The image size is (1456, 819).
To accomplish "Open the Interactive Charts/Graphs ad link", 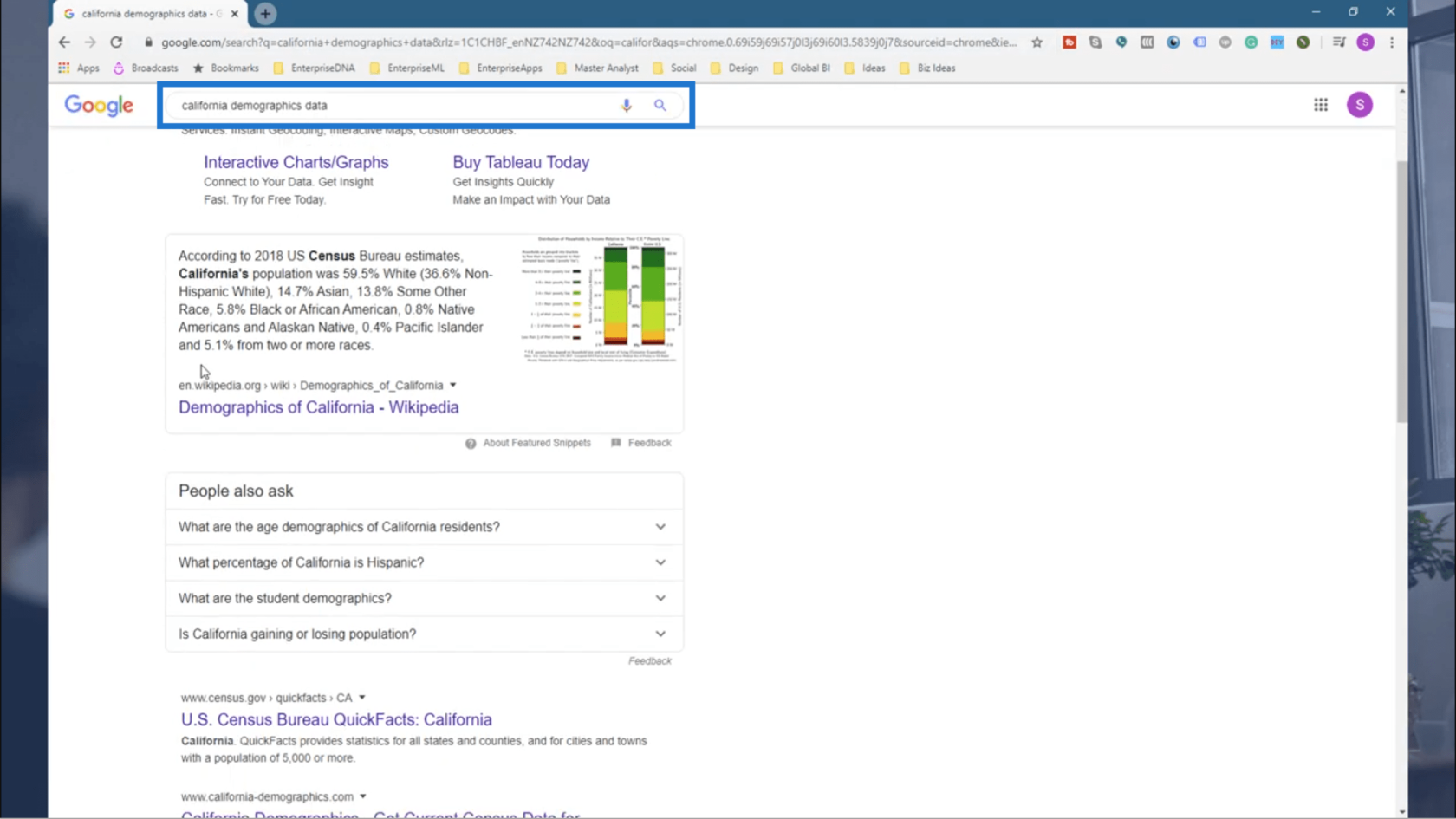I will 296,162.
